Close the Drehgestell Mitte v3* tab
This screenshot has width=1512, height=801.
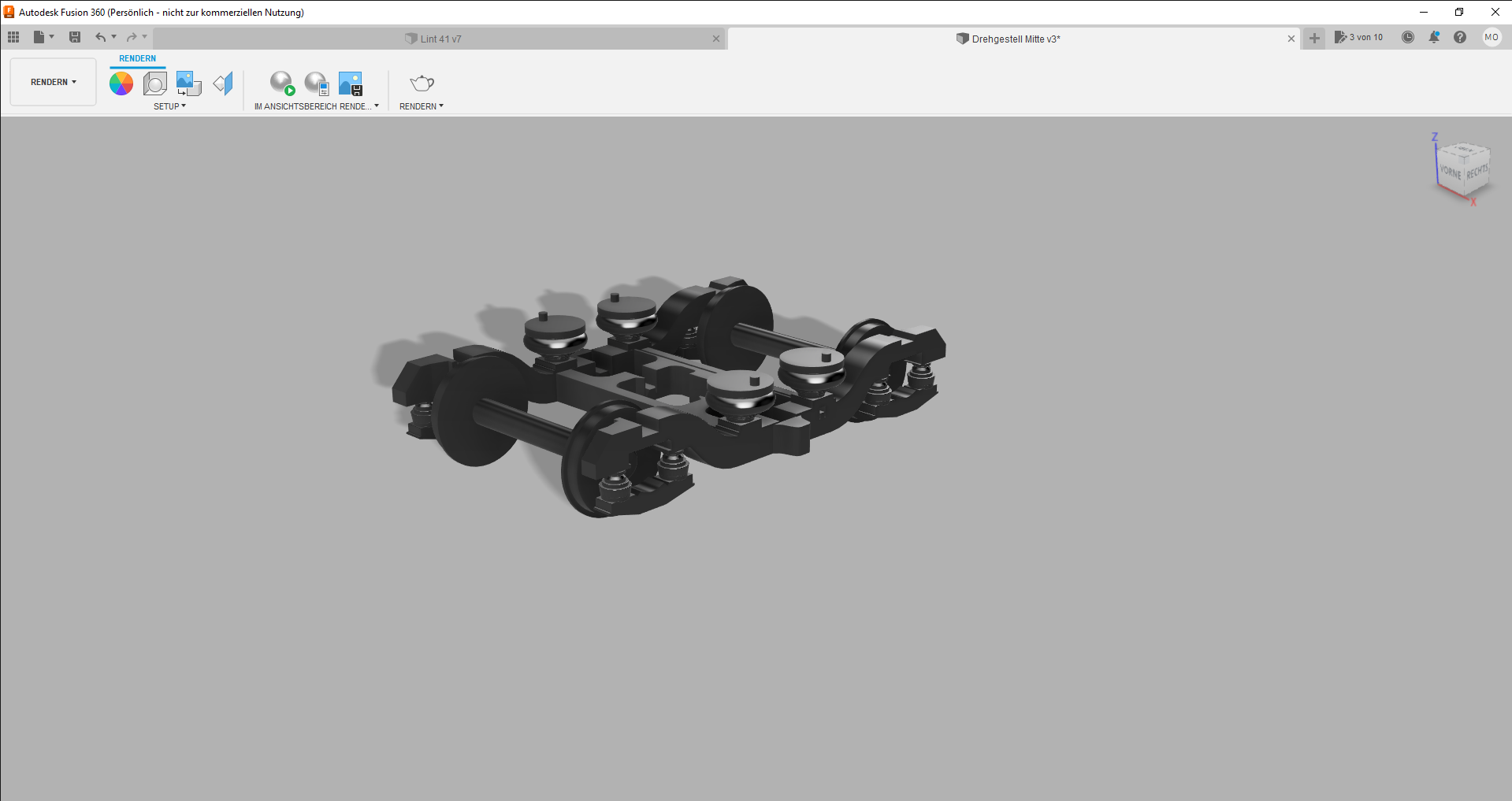coord(1291,39)
